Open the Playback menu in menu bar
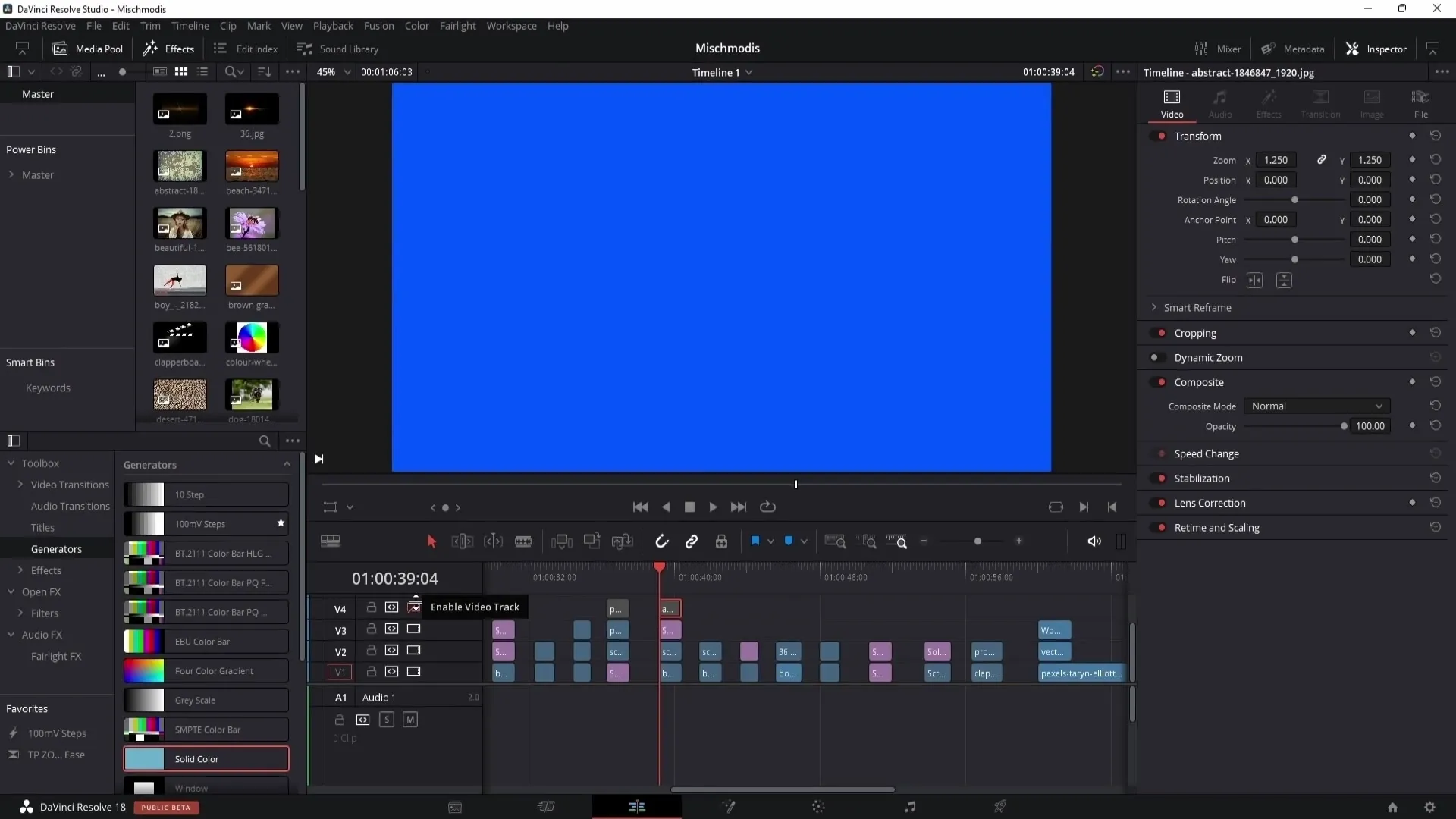This screenshot has height=819, width=1456. click(333, 25)
